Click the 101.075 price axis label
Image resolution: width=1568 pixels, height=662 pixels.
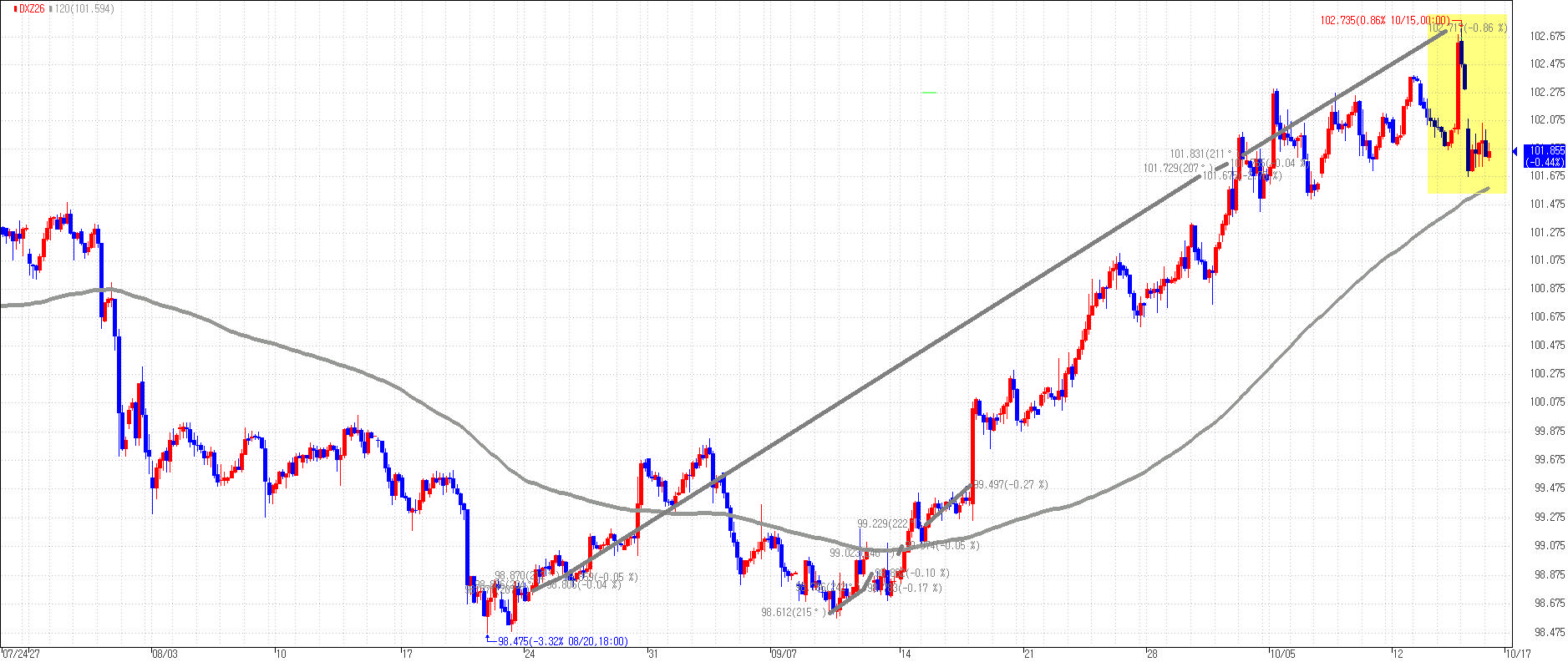click(x=1546, y=260)
